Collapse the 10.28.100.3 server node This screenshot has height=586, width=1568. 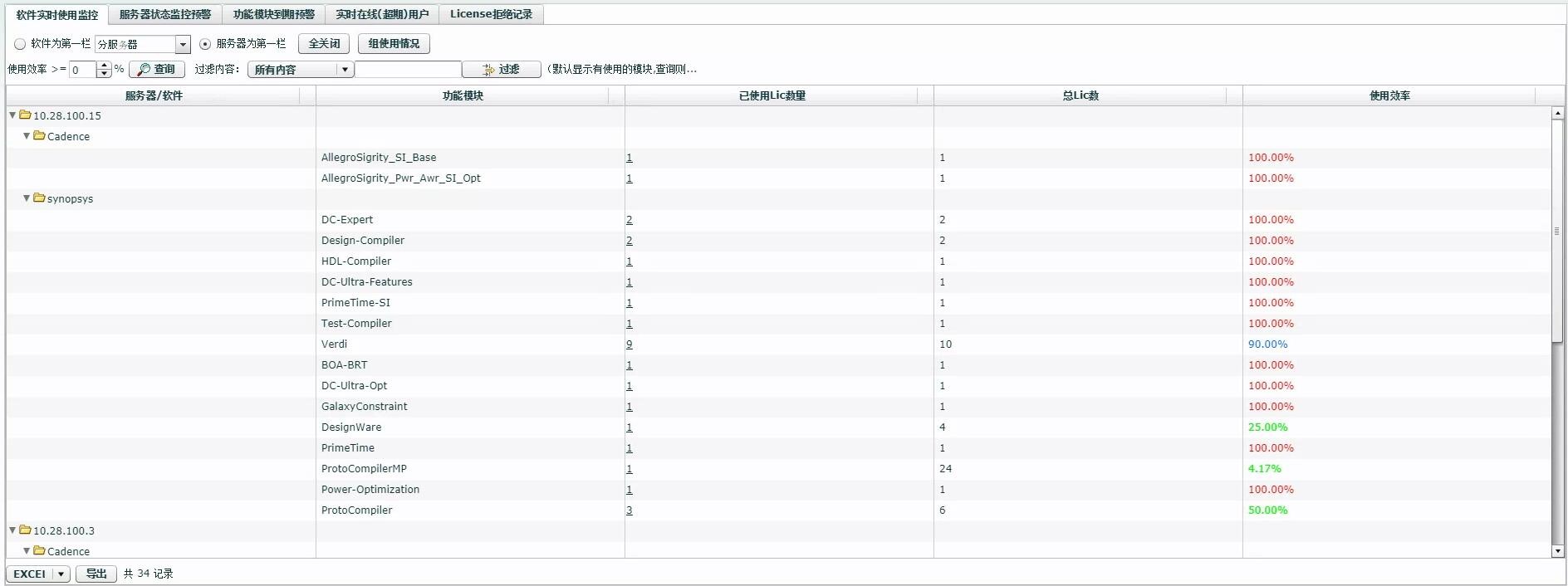(x=12, y=530)
